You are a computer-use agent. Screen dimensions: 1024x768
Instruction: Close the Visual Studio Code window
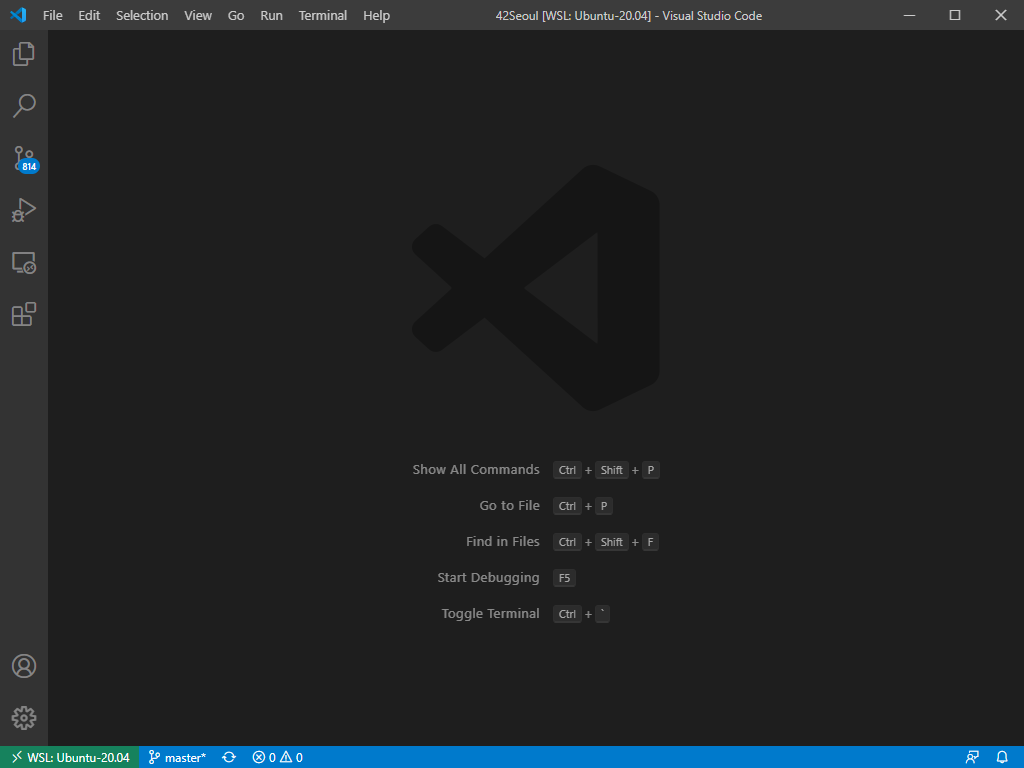[1000, 15]
